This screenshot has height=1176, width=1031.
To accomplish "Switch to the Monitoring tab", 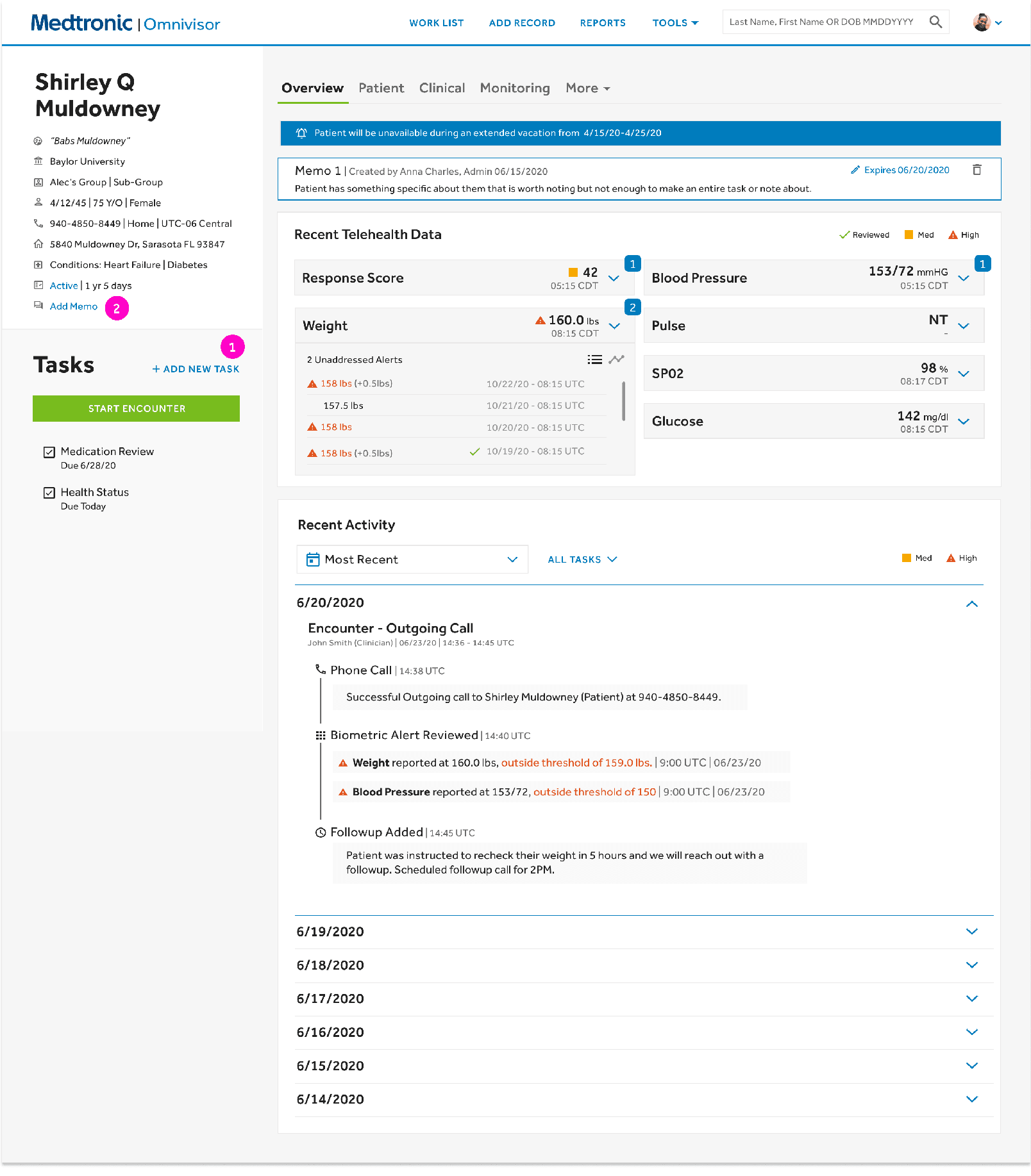I will (515, 88).
